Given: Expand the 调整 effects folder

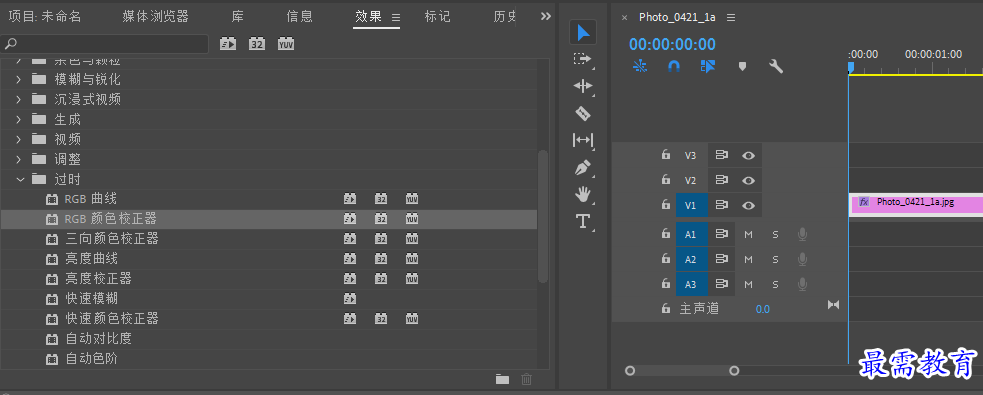Looking at the screenshot, I should [19, 159].
